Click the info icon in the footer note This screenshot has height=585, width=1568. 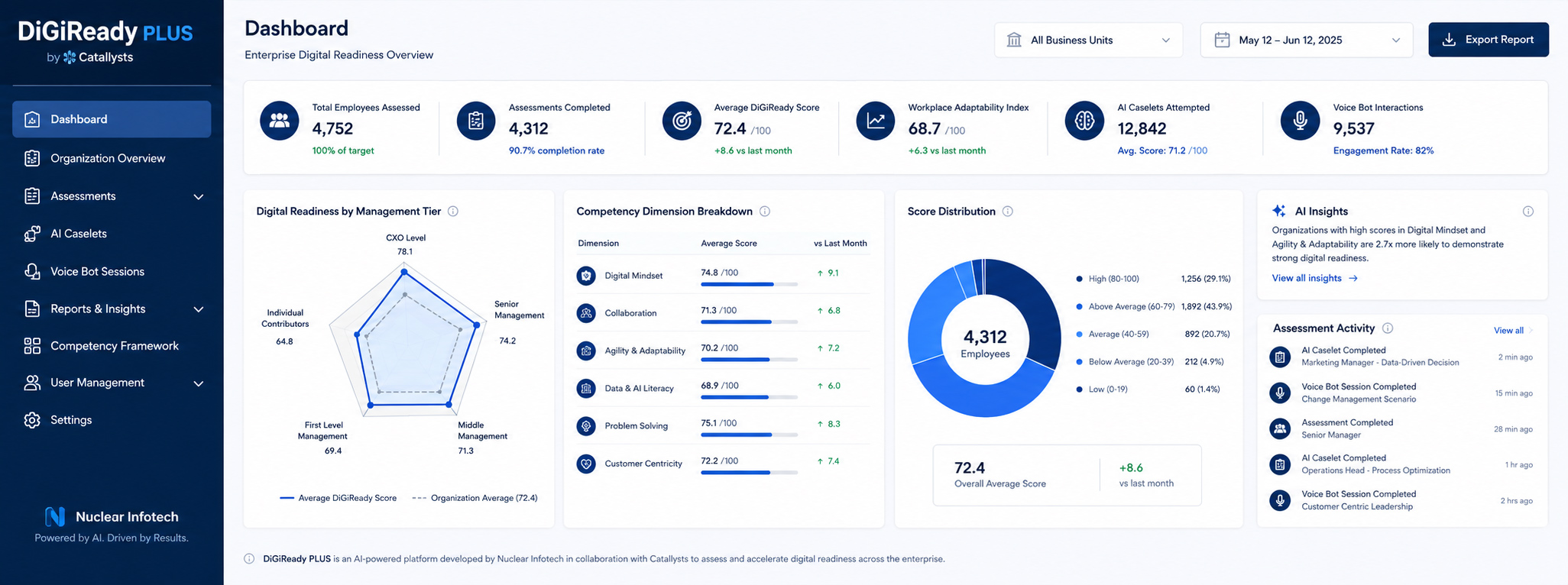coord(249,559)
